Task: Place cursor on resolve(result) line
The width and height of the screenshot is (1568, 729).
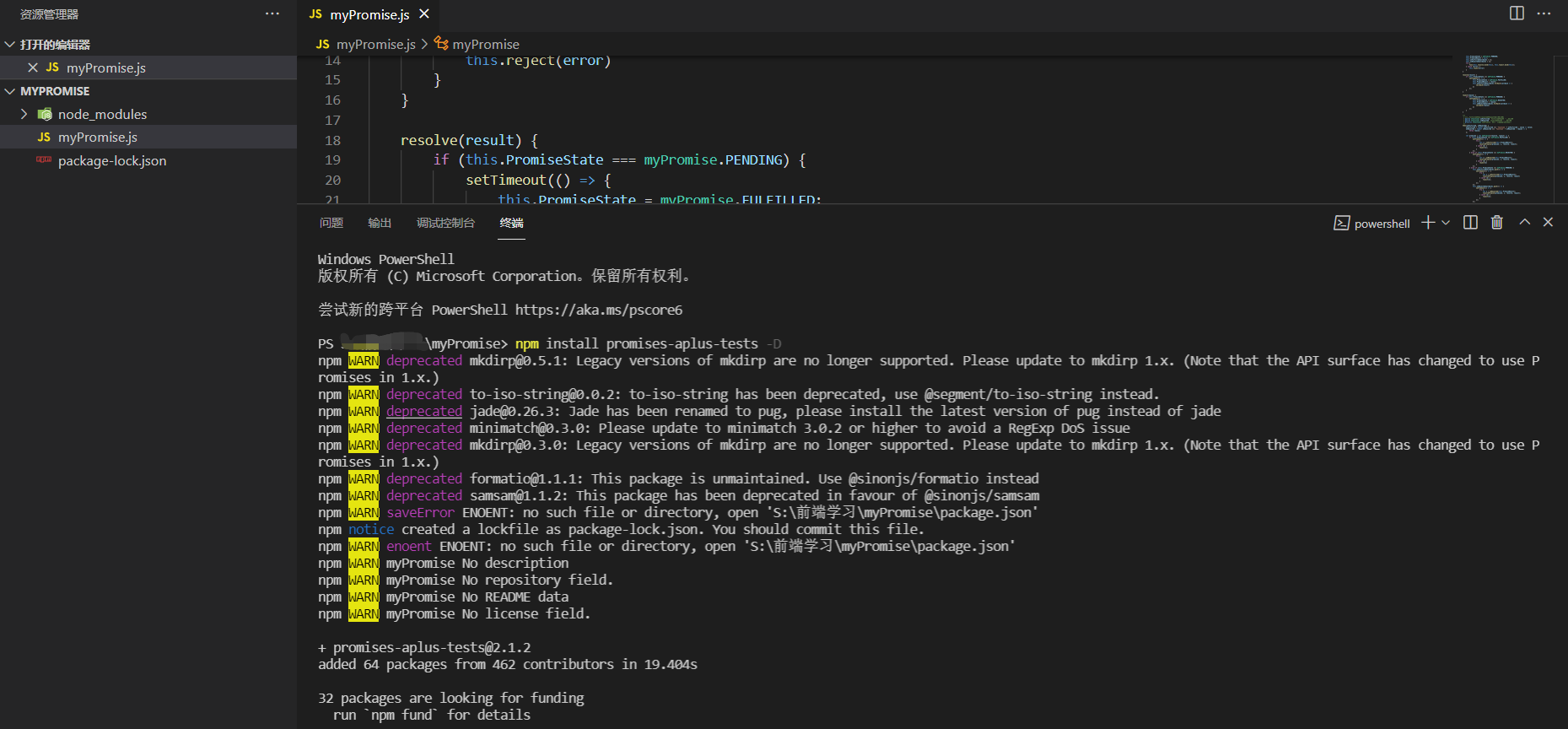Action: click(x=469, y=140)
